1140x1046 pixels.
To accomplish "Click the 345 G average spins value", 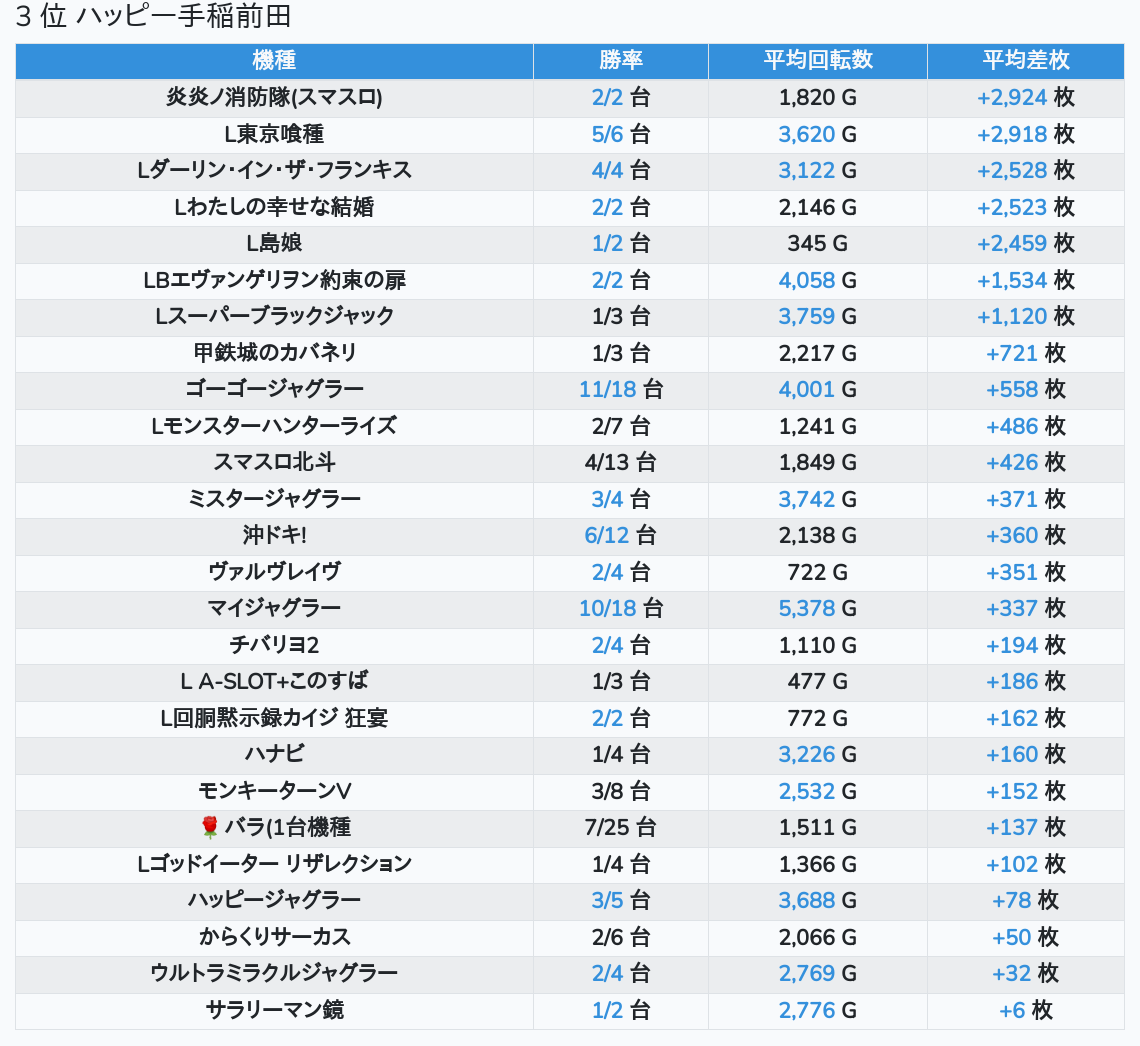I will (x=818, y=243).
